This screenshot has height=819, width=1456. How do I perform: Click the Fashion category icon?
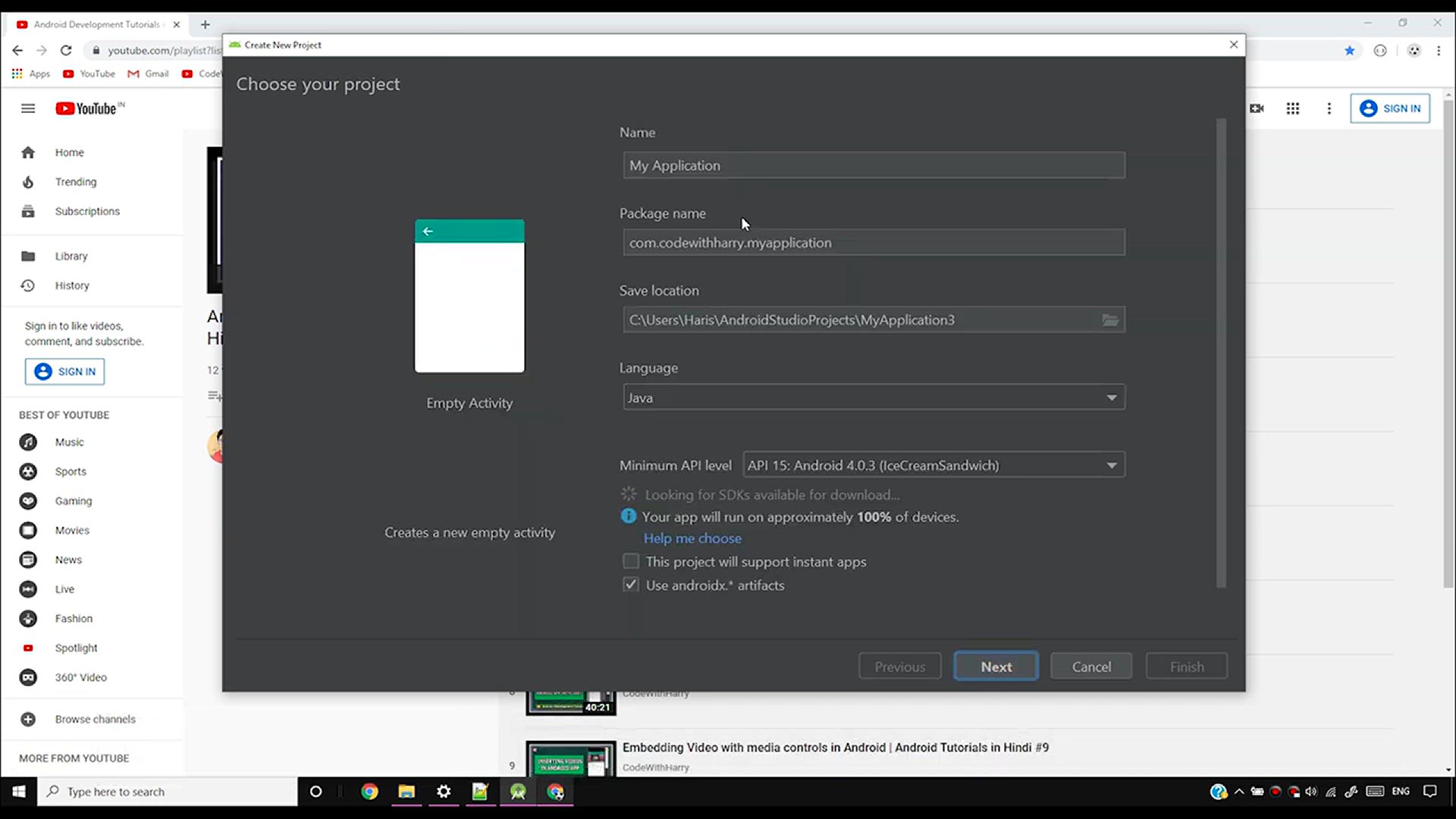tap(28, 619)
